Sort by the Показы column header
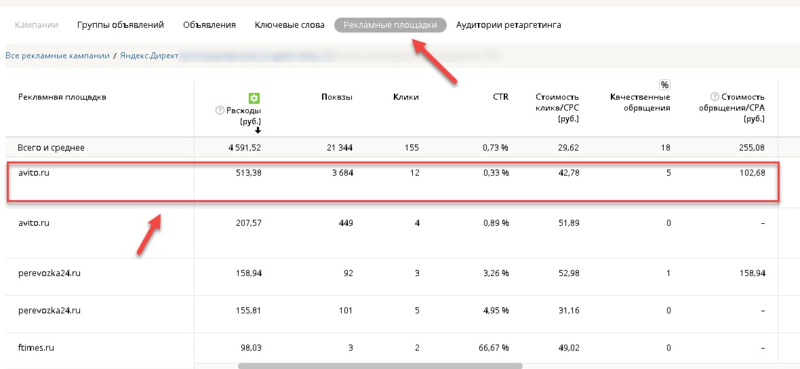This screenshot has height=369, width=800. tap(337, 97)
